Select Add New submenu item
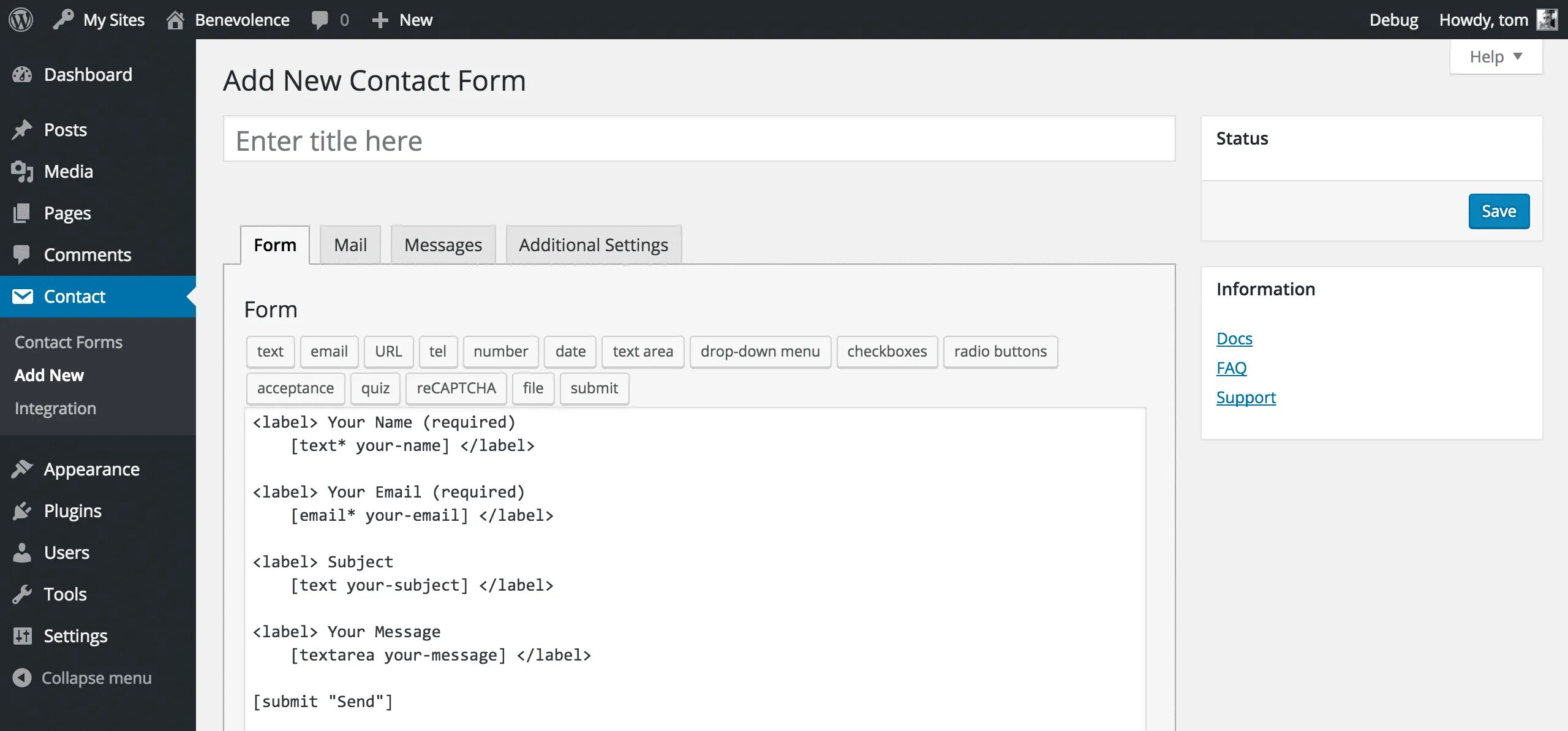This screenshot has height=731, width=1568. (x=49, y=376)
